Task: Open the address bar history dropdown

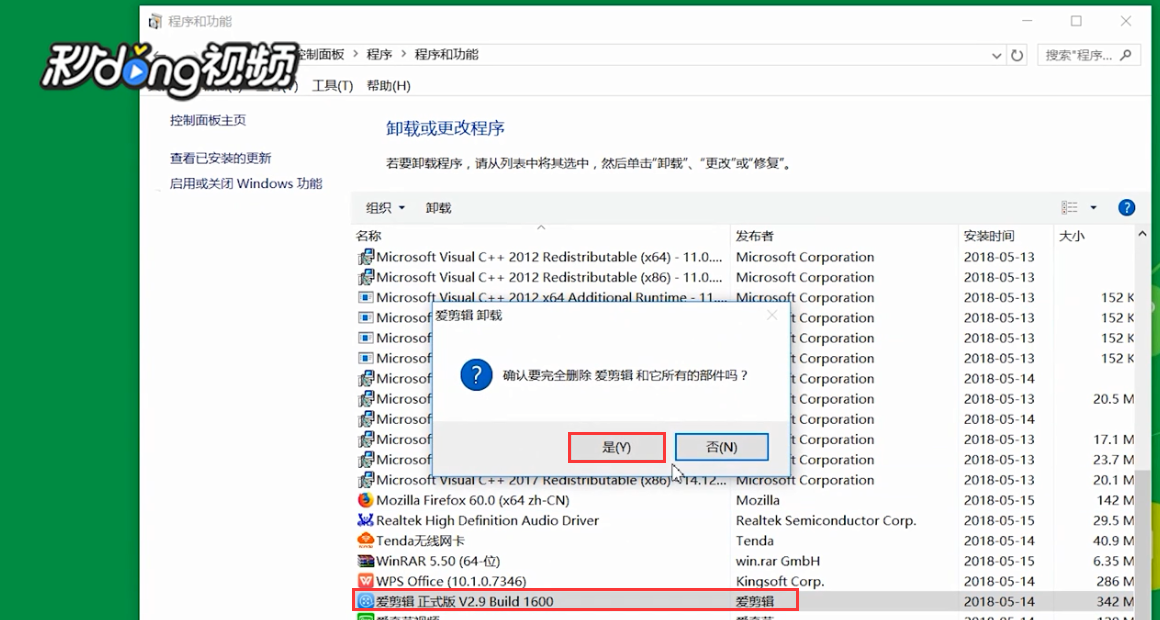Action: coord(996,55)
